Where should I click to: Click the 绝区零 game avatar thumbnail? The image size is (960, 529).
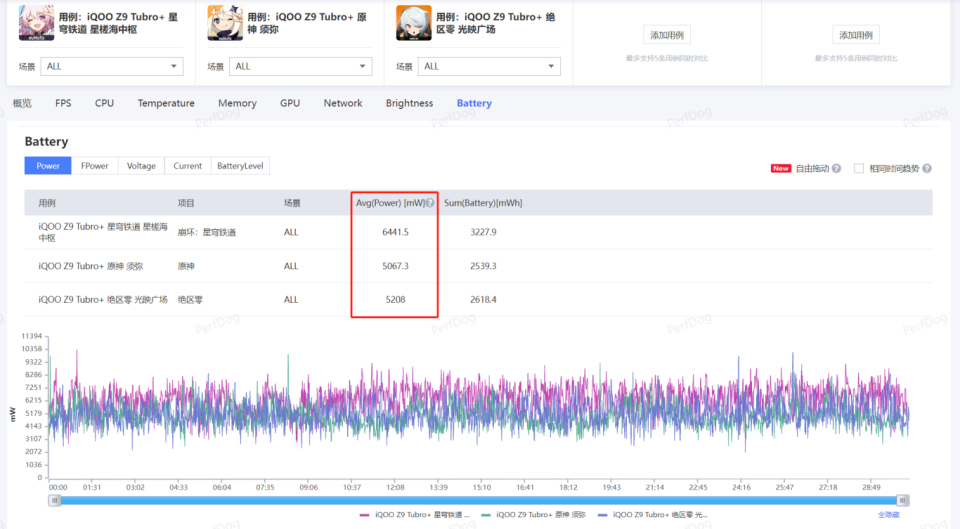click(414, 23)
